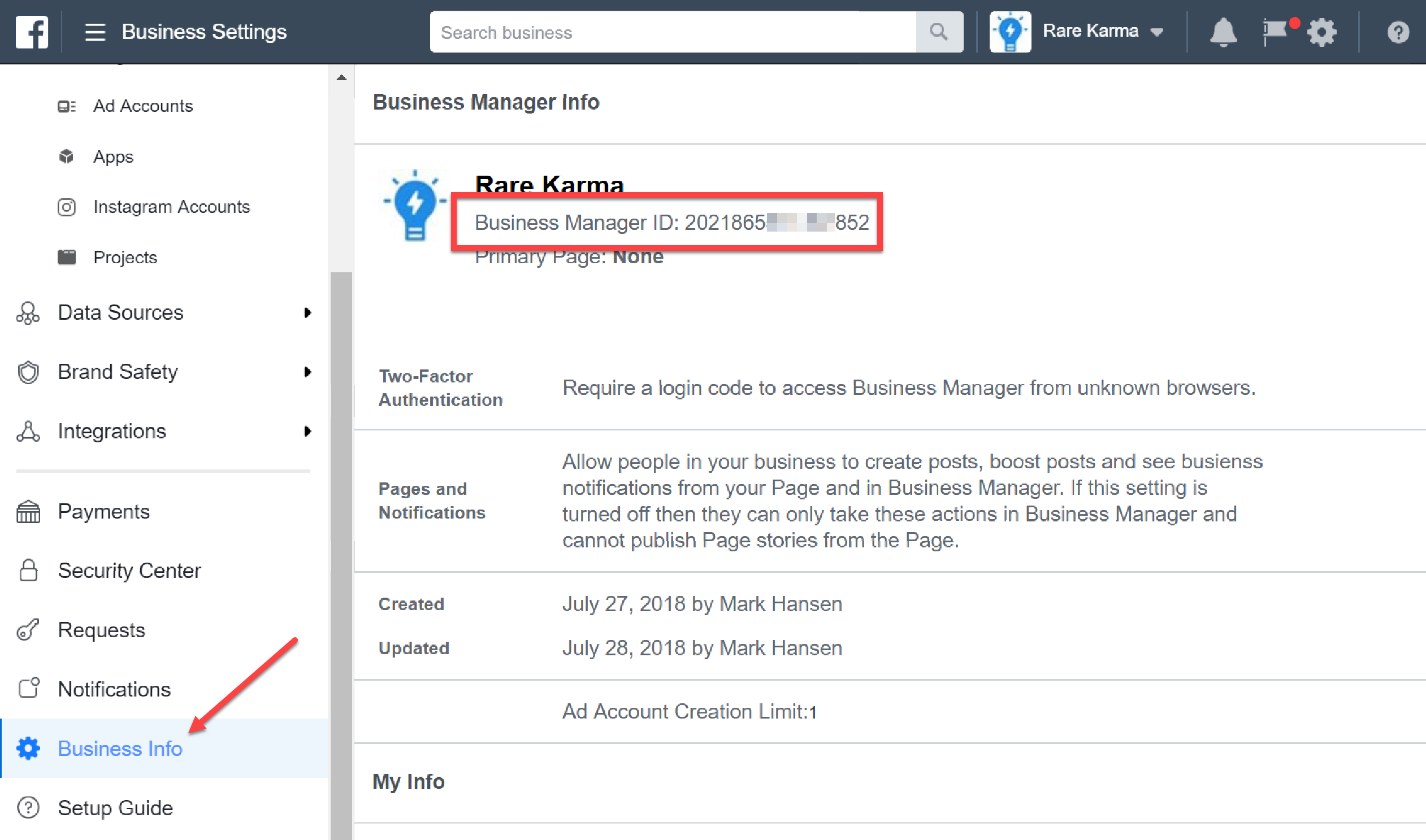
Task: Open the Payments page
Action: (103, 512)
